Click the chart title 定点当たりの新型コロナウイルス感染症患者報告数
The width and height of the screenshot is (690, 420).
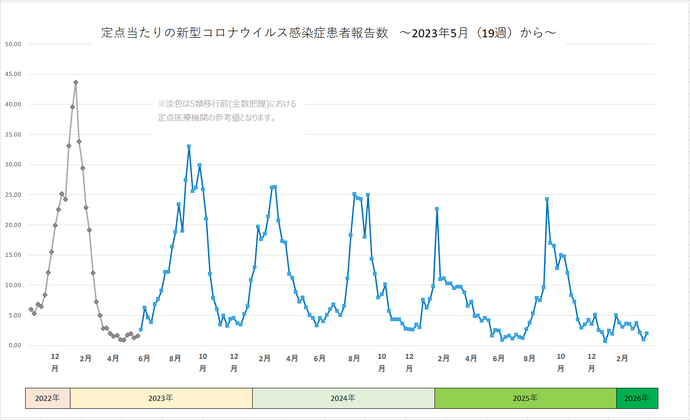point(245,33)
